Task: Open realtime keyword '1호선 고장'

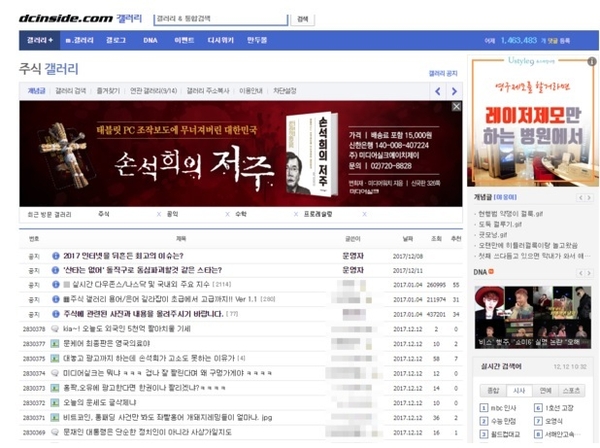Action: [559, 408]
